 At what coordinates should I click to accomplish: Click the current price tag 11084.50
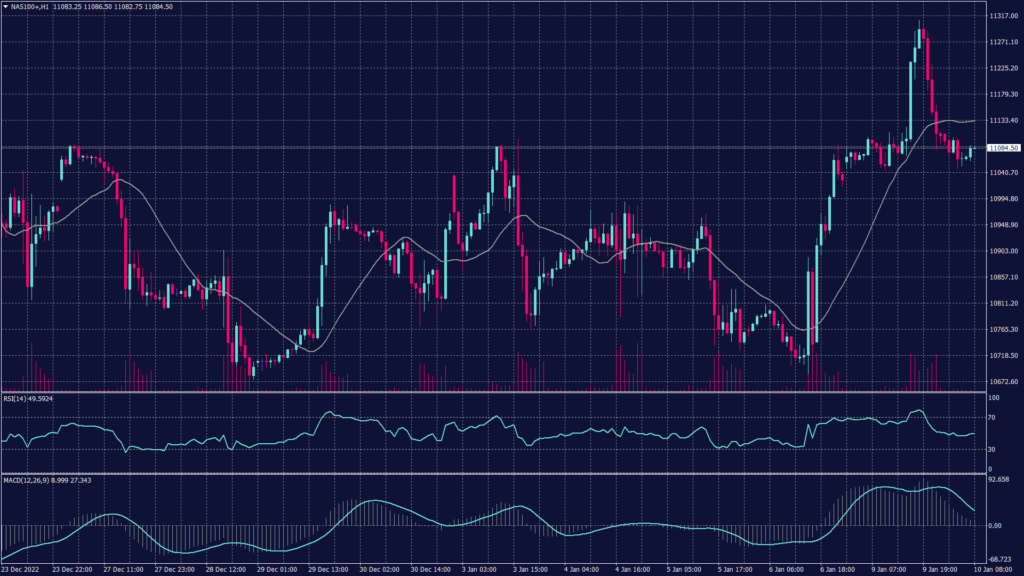1003,148
